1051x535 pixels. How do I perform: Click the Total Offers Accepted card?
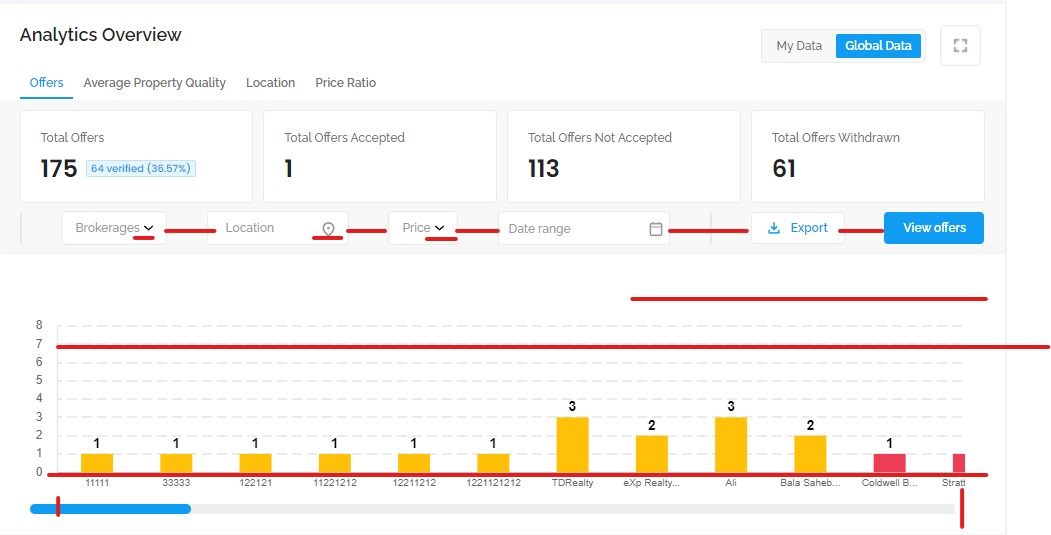[x=379, y=156]
